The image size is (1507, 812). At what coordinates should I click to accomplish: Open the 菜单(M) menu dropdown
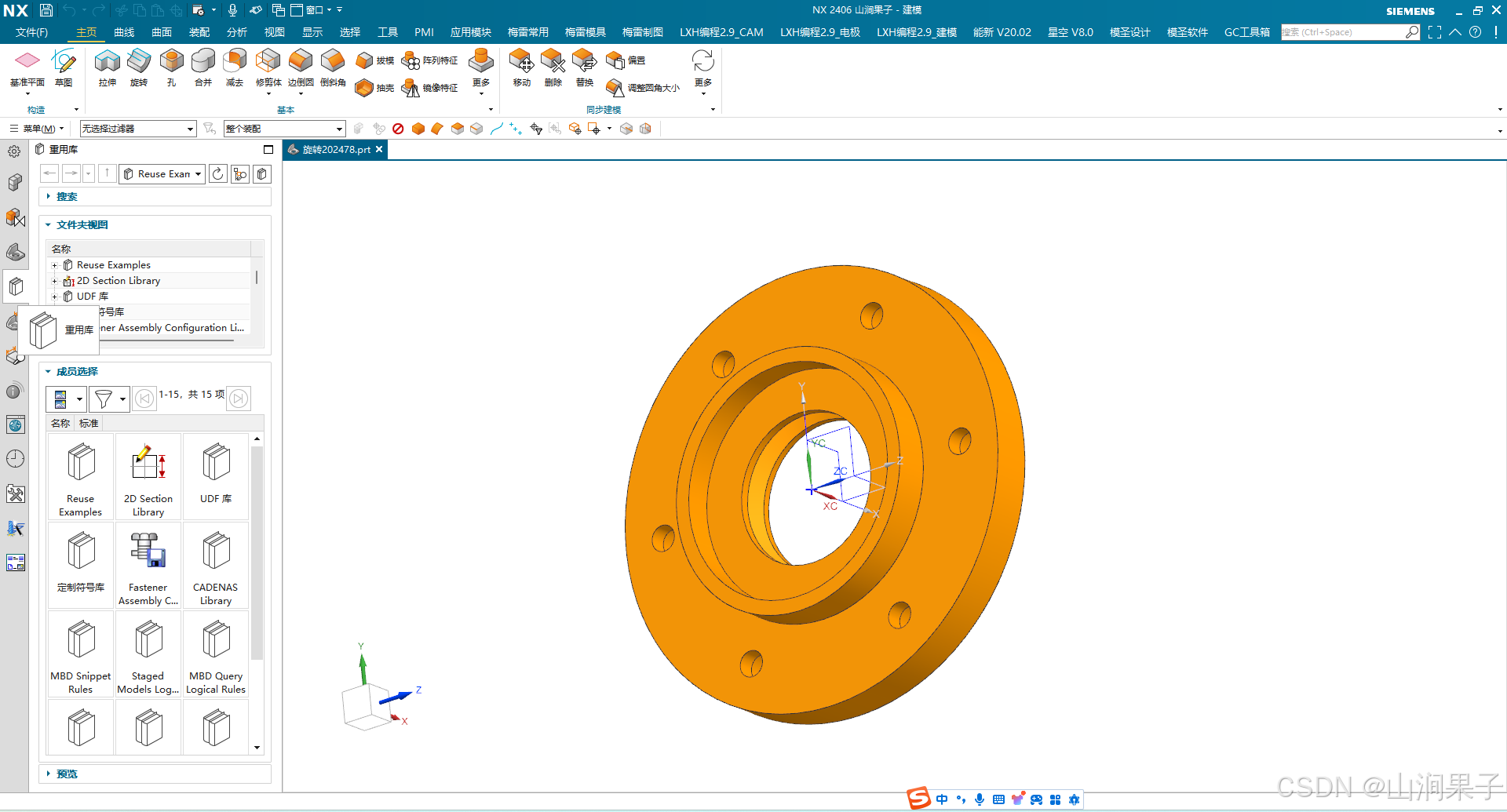[37, 129]
